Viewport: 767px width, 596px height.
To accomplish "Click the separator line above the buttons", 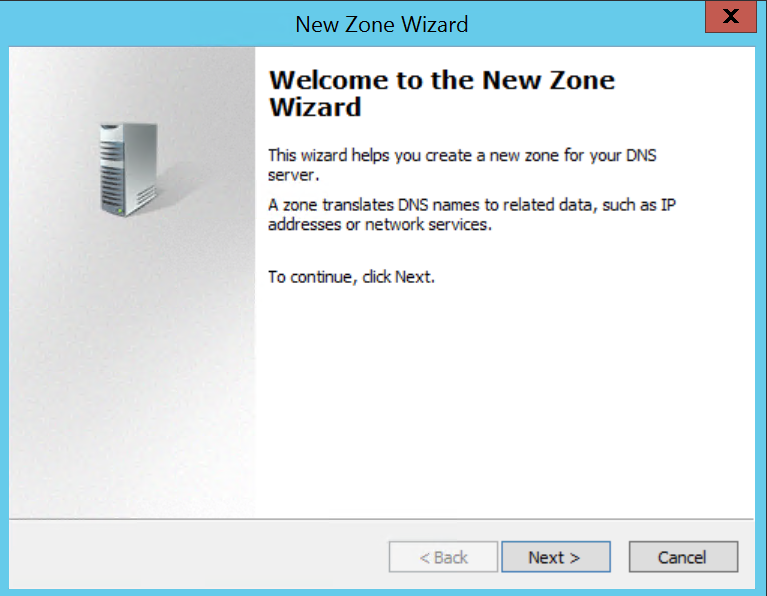I will coord(382,519).
